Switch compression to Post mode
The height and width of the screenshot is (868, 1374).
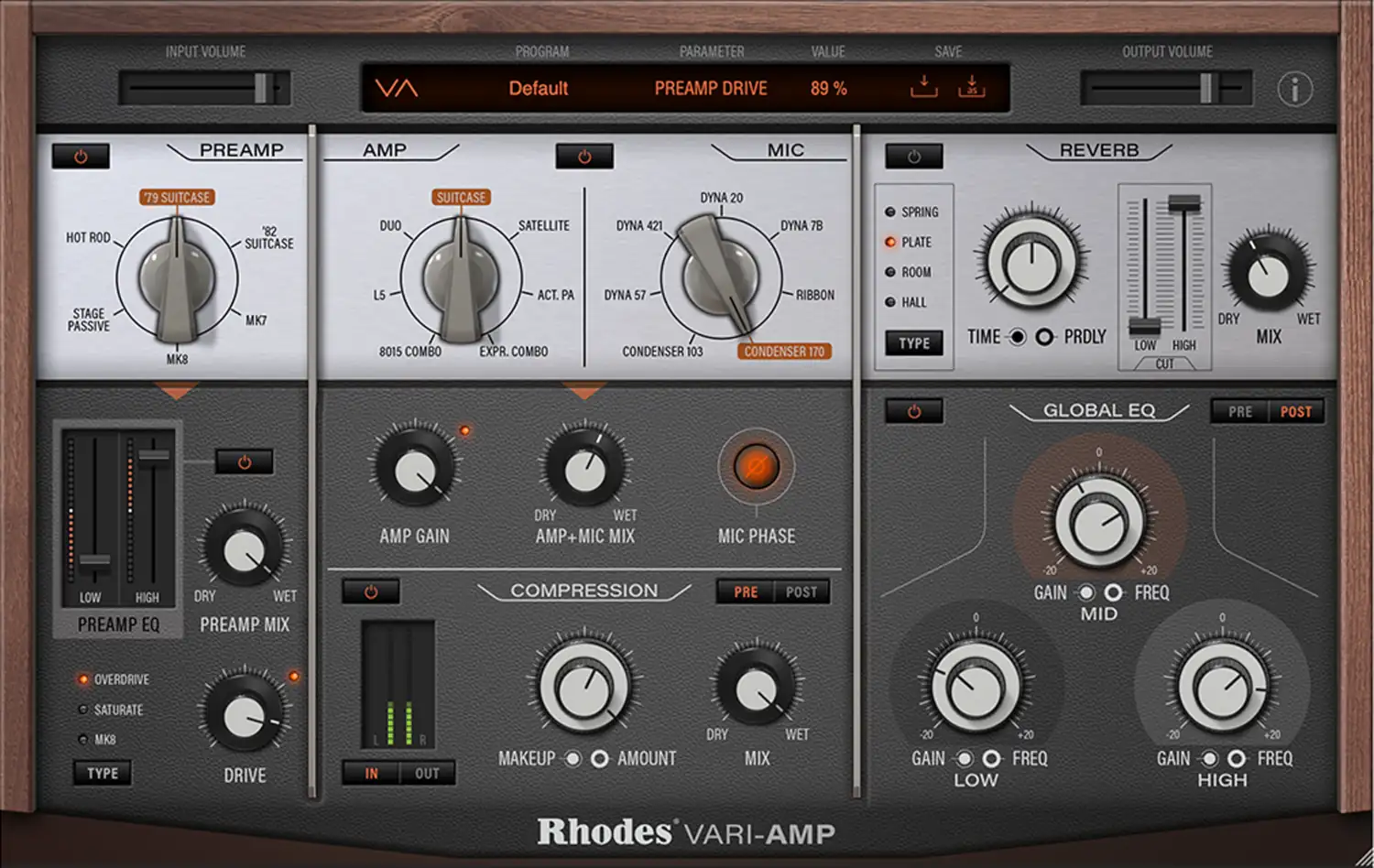coord(801,591)
